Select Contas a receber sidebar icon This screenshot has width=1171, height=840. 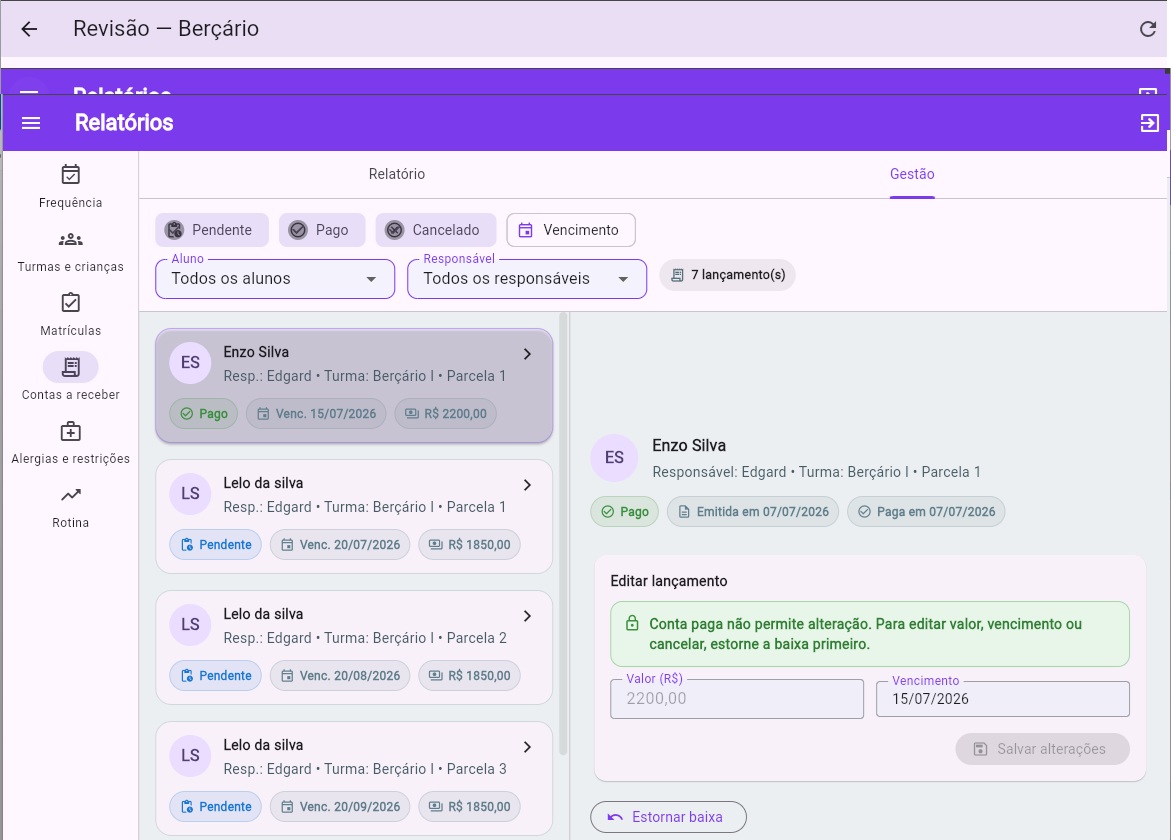[x=70, y=367]
